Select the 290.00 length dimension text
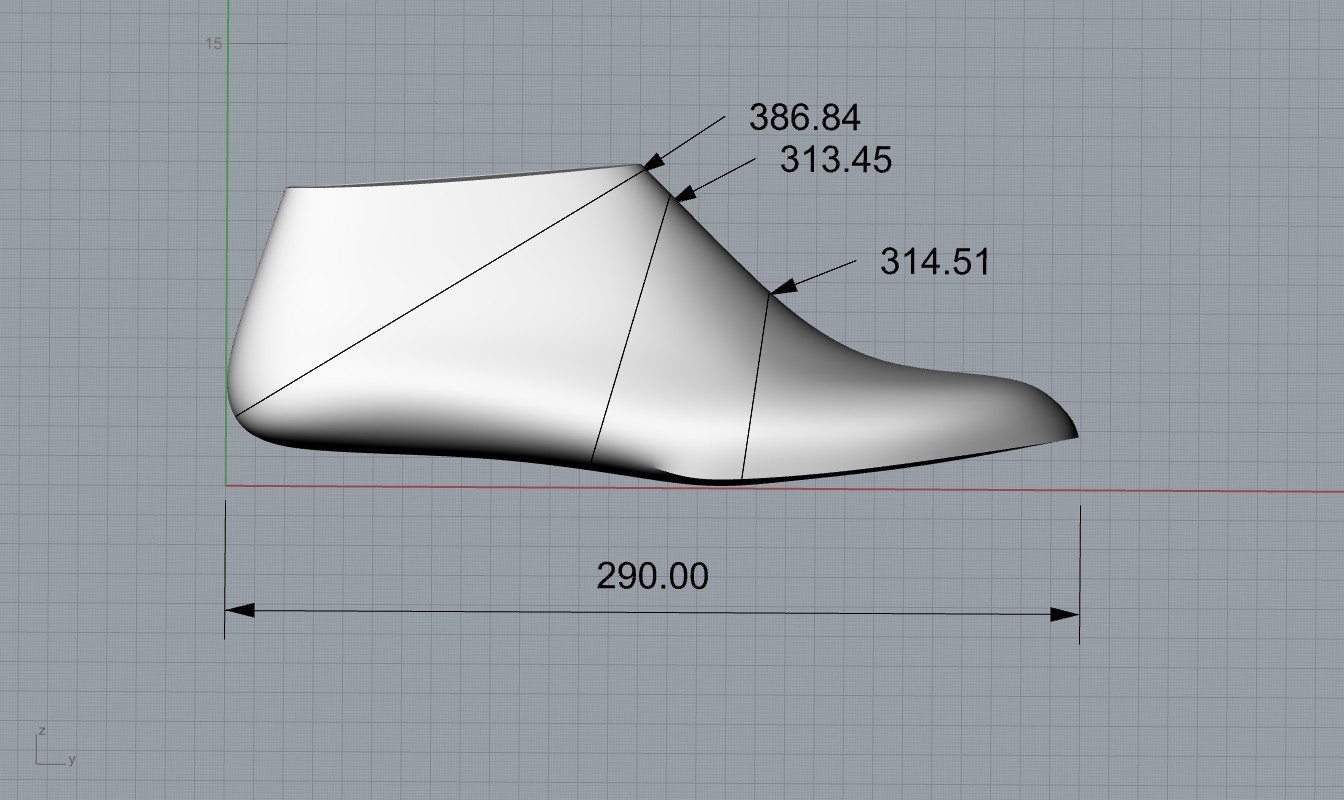This screenshot has height=800, width=1344. click(x=652, y=576)
